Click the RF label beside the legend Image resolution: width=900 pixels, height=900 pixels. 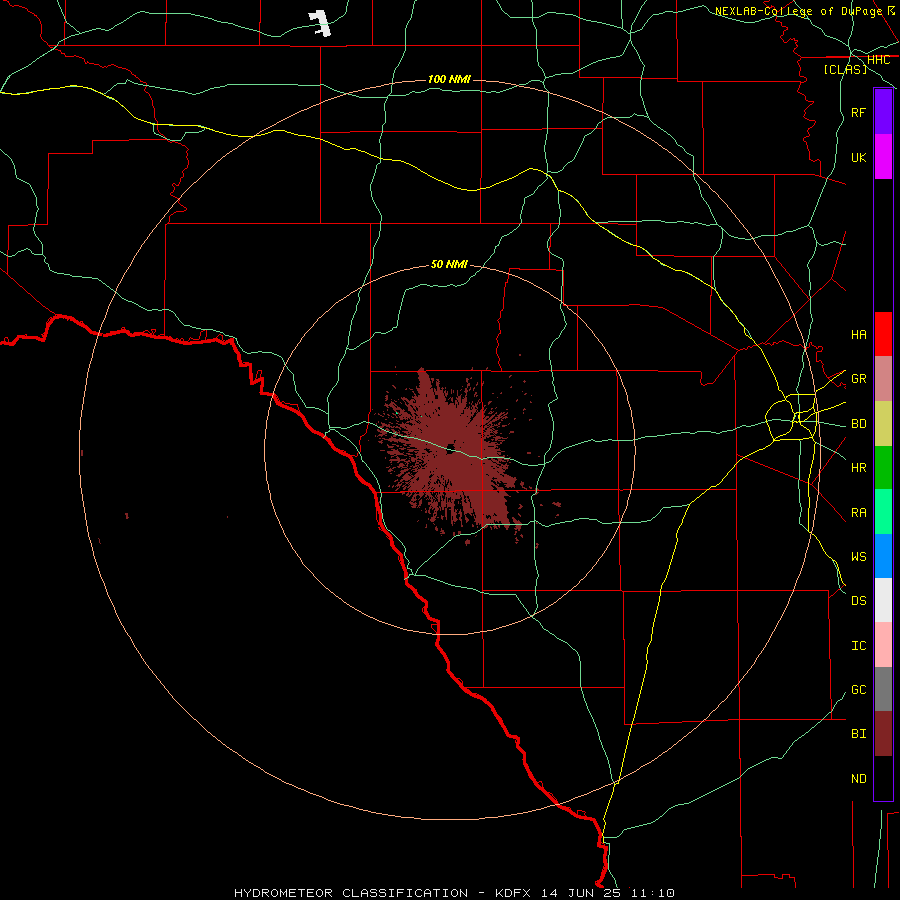point(858,112)
